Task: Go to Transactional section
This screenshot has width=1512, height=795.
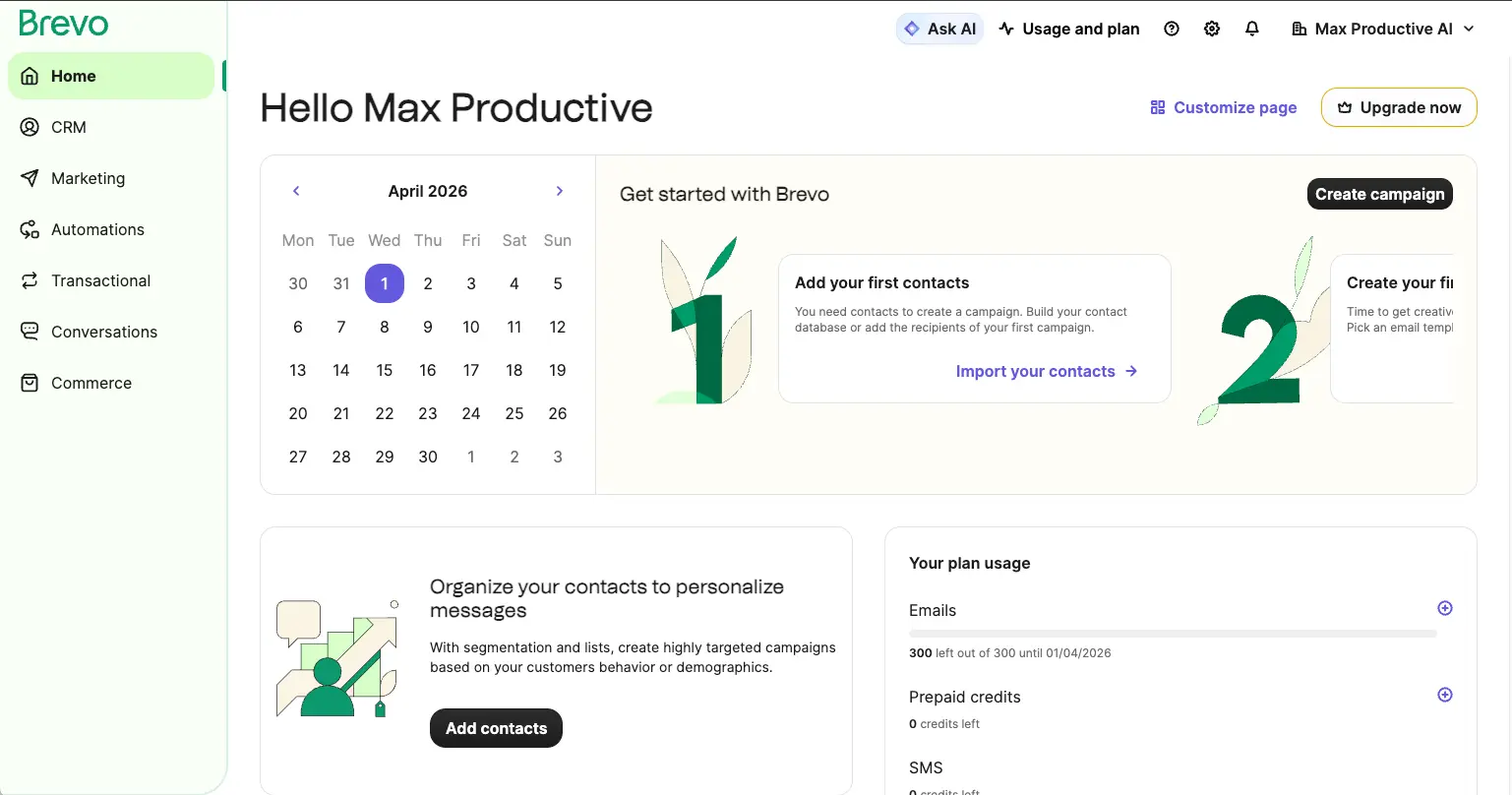Action: [x=100, y=280]
